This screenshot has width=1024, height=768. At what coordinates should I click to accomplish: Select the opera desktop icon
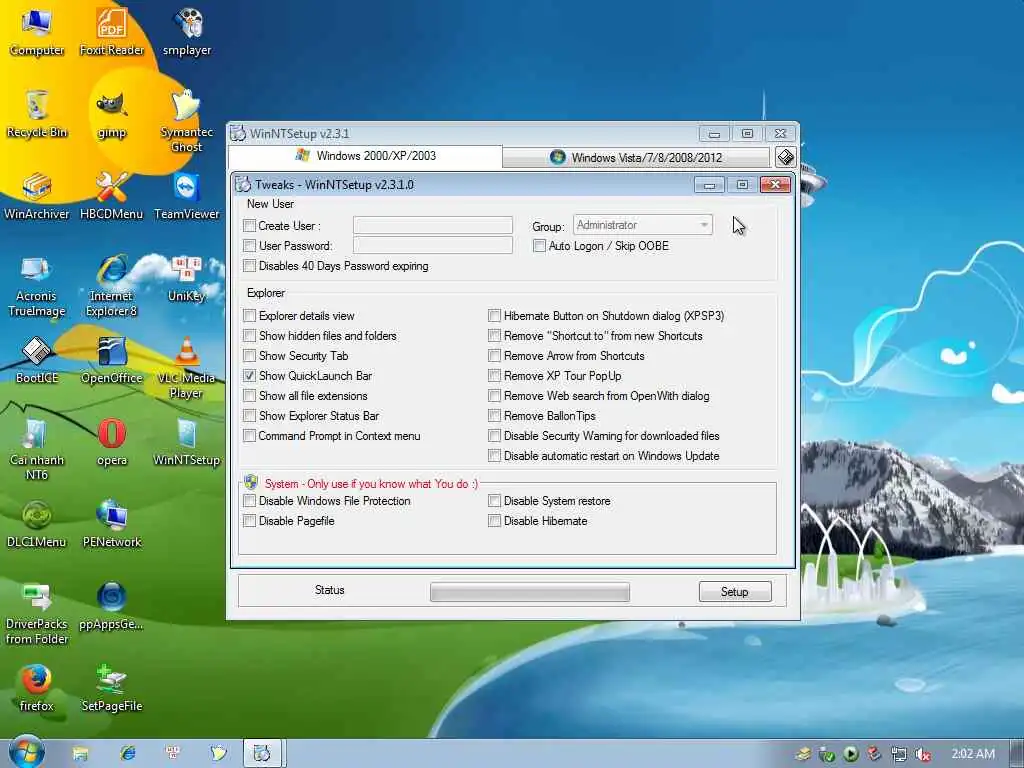112,442
